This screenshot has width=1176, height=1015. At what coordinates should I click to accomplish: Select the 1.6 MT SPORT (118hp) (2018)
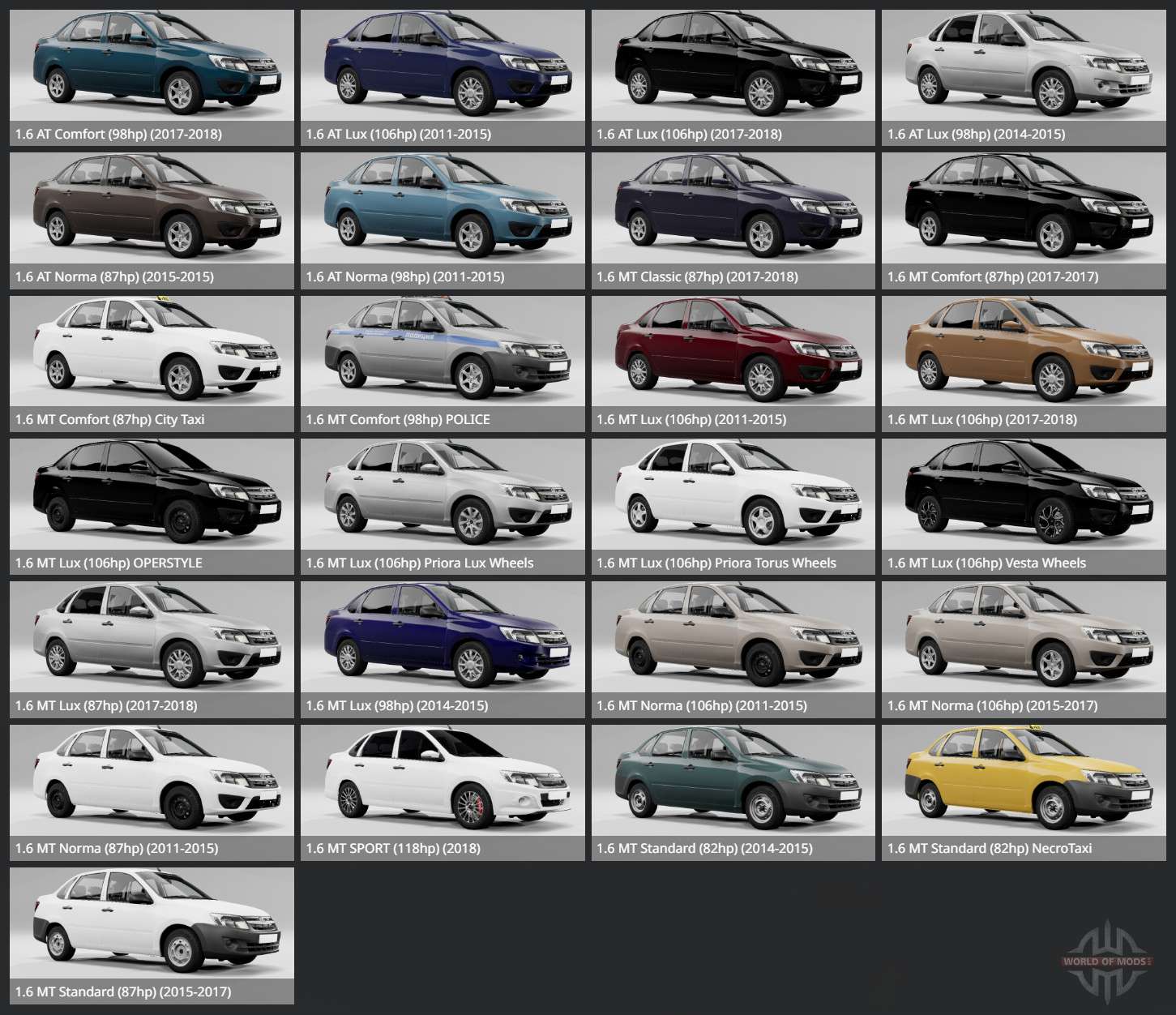[443, 793]
